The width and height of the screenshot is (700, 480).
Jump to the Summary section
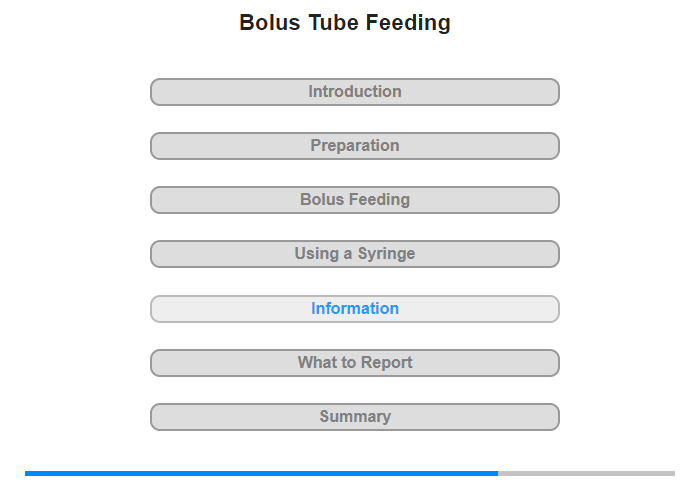(x=354, y=417)
